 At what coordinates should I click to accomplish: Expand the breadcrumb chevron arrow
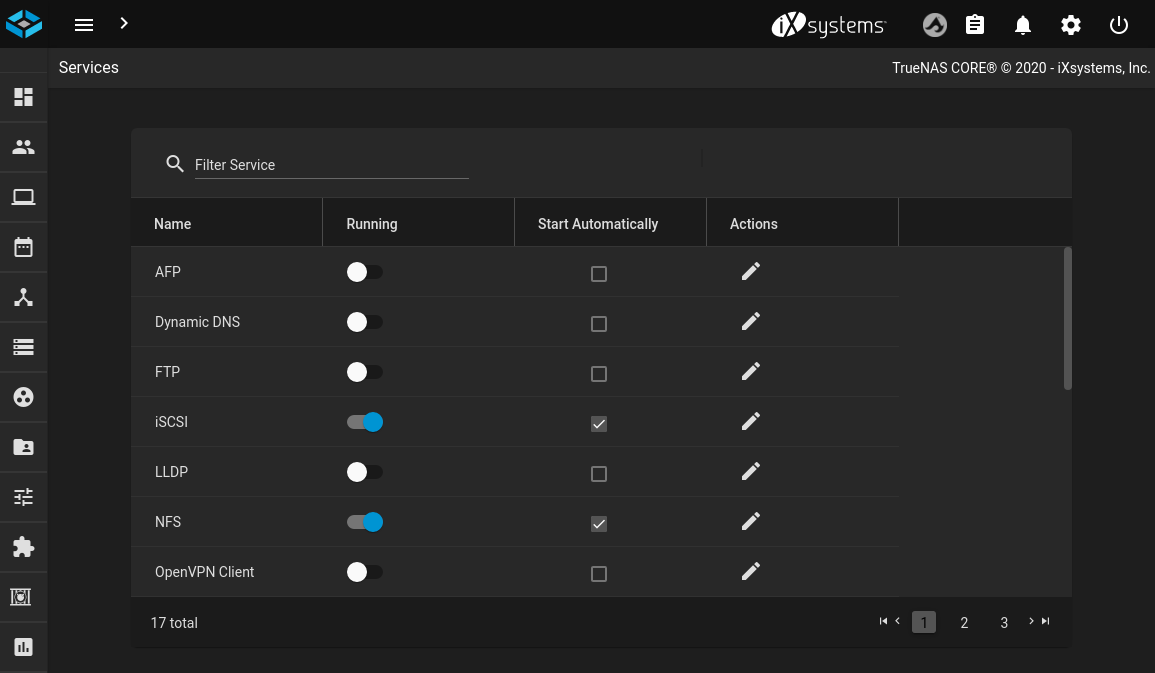(x=124, y=23)
